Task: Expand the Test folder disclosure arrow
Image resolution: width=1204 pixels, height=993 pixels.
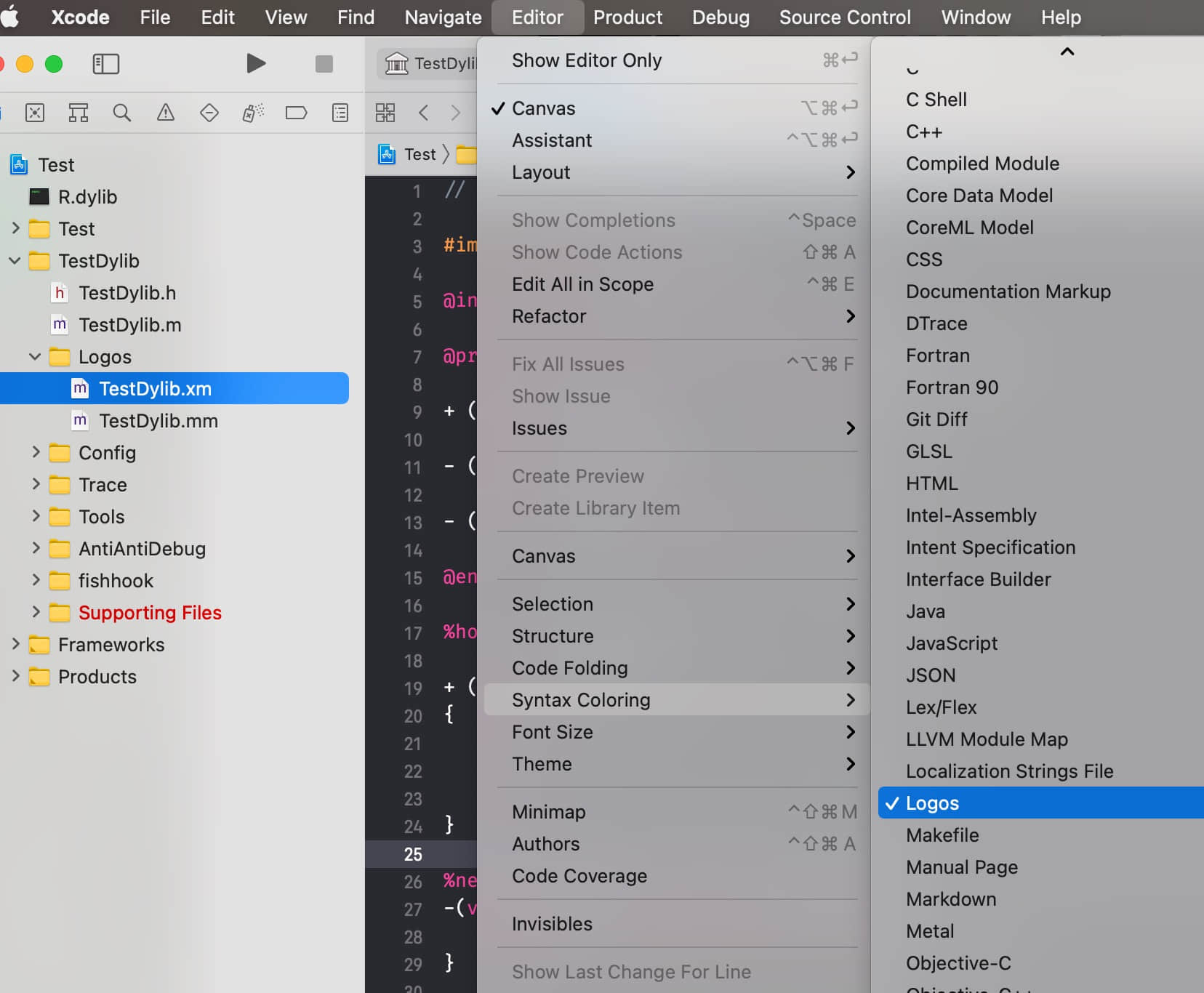Action: pos(15,228)
